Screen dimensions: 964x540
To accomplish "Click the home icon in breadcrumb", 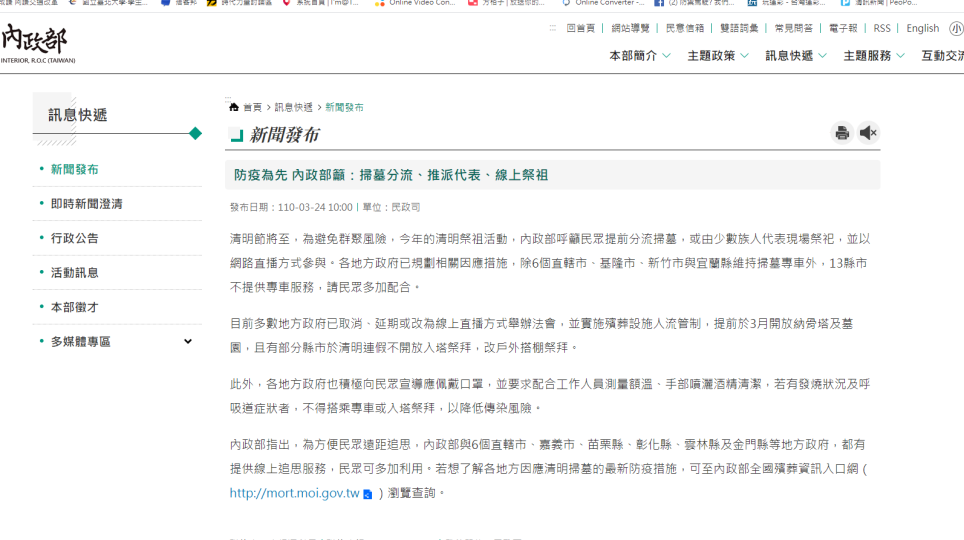I will coord(234,107).
